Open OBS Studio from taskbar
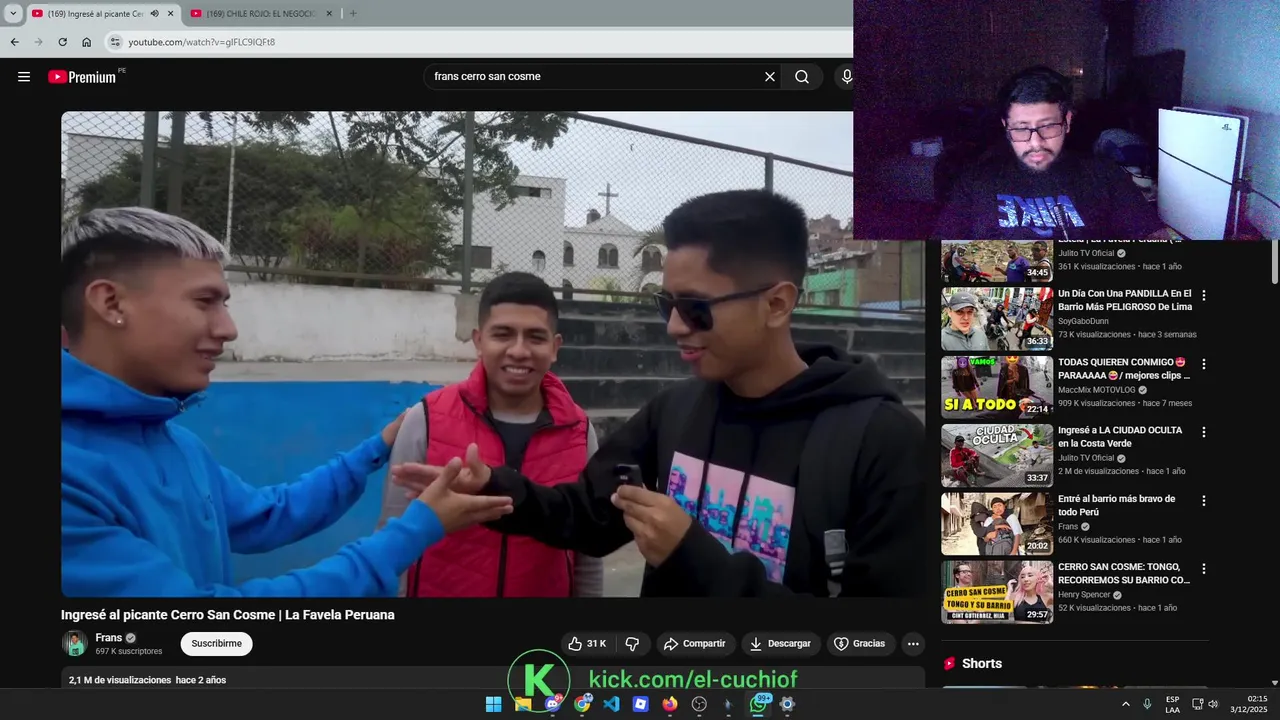The width and height of the screenshot is (1280, 720). pyautogui.click(x=699, y=704)
